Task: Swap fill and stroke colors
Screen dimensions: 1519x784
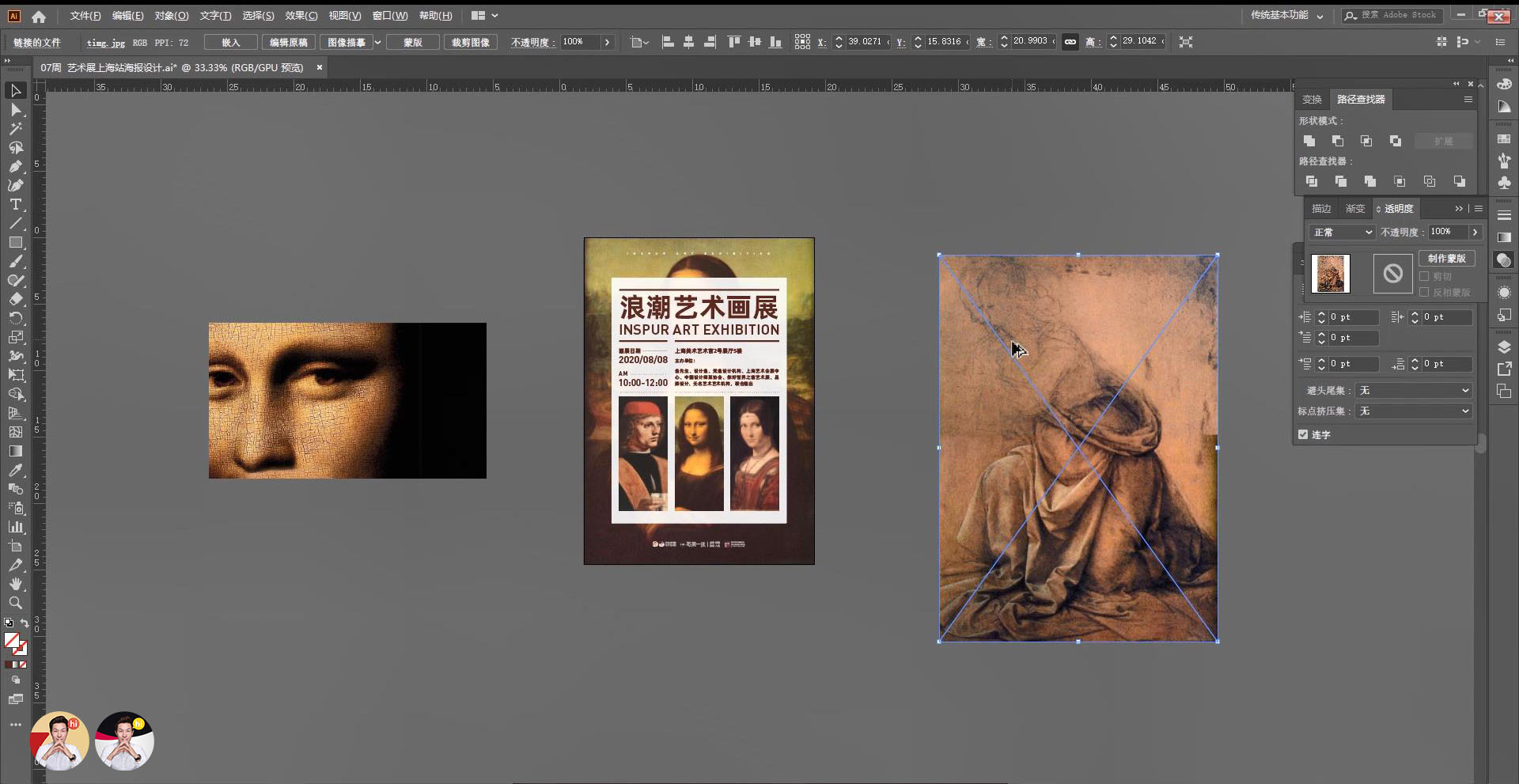Action: pyautogui.click(x=25, y=623)
